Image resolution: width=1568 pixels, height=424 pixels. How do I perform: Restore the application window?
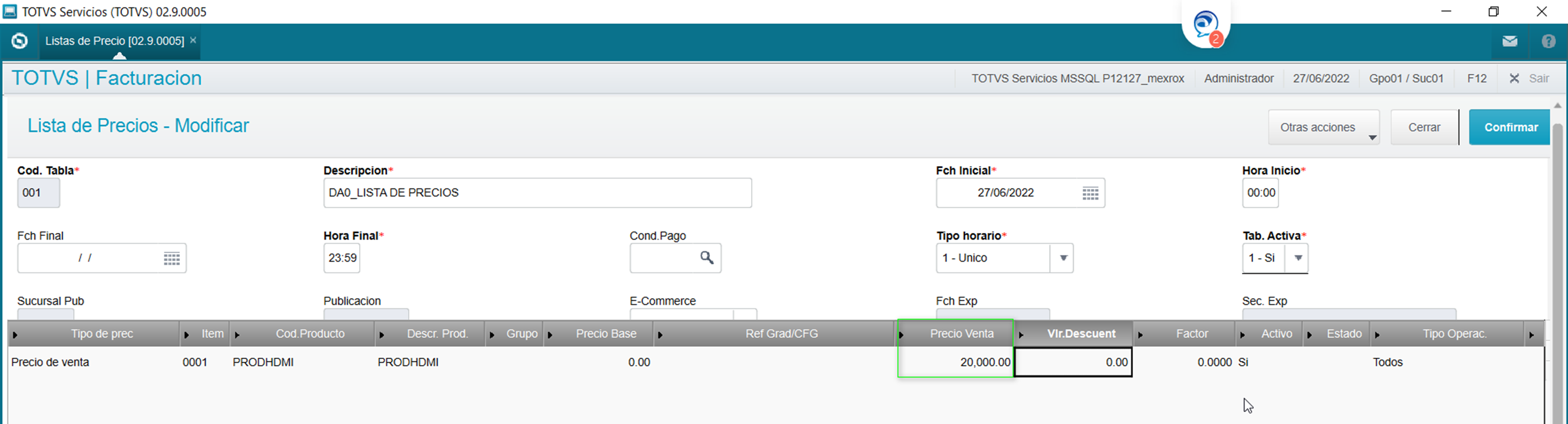point(1493,11)
